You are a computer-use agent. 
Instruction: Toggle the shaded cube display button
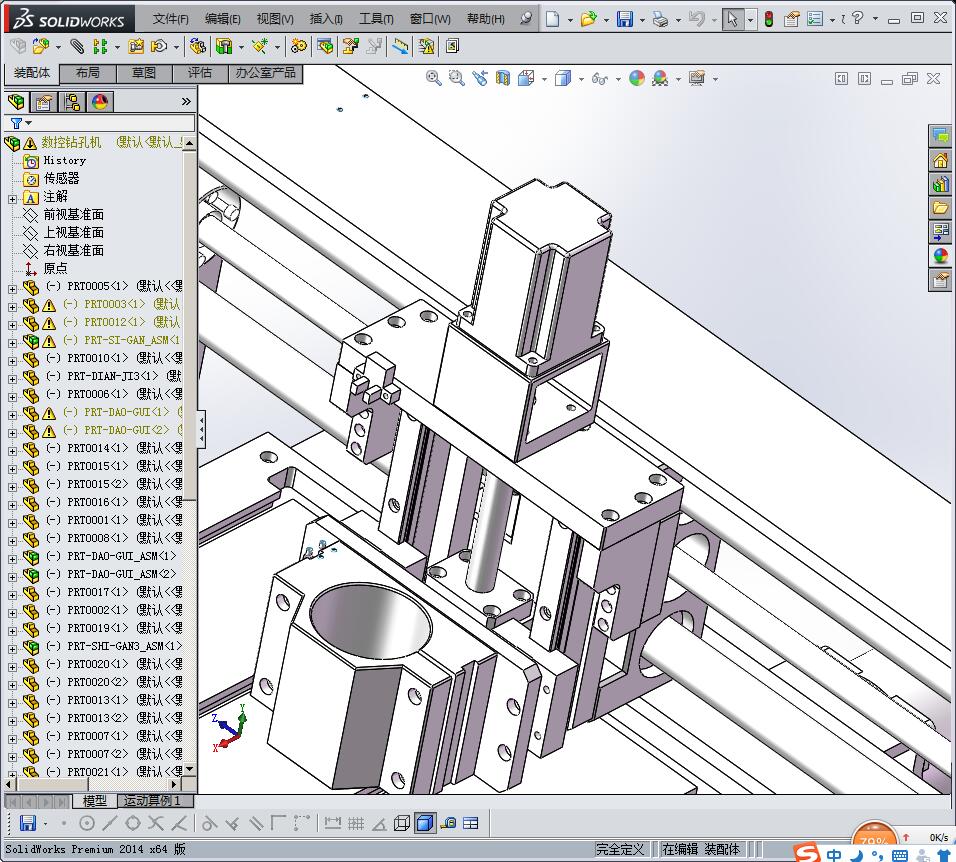[x=424, y=823]
